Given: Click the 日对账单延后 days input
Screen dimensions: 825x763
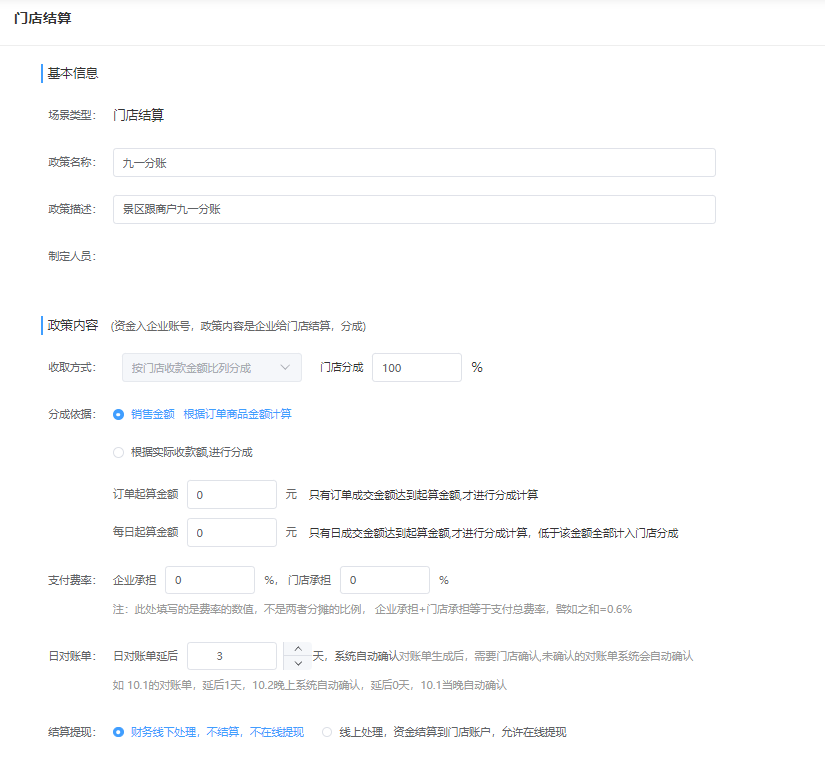Looking at the screenshot, I should (x=231, y=656).
